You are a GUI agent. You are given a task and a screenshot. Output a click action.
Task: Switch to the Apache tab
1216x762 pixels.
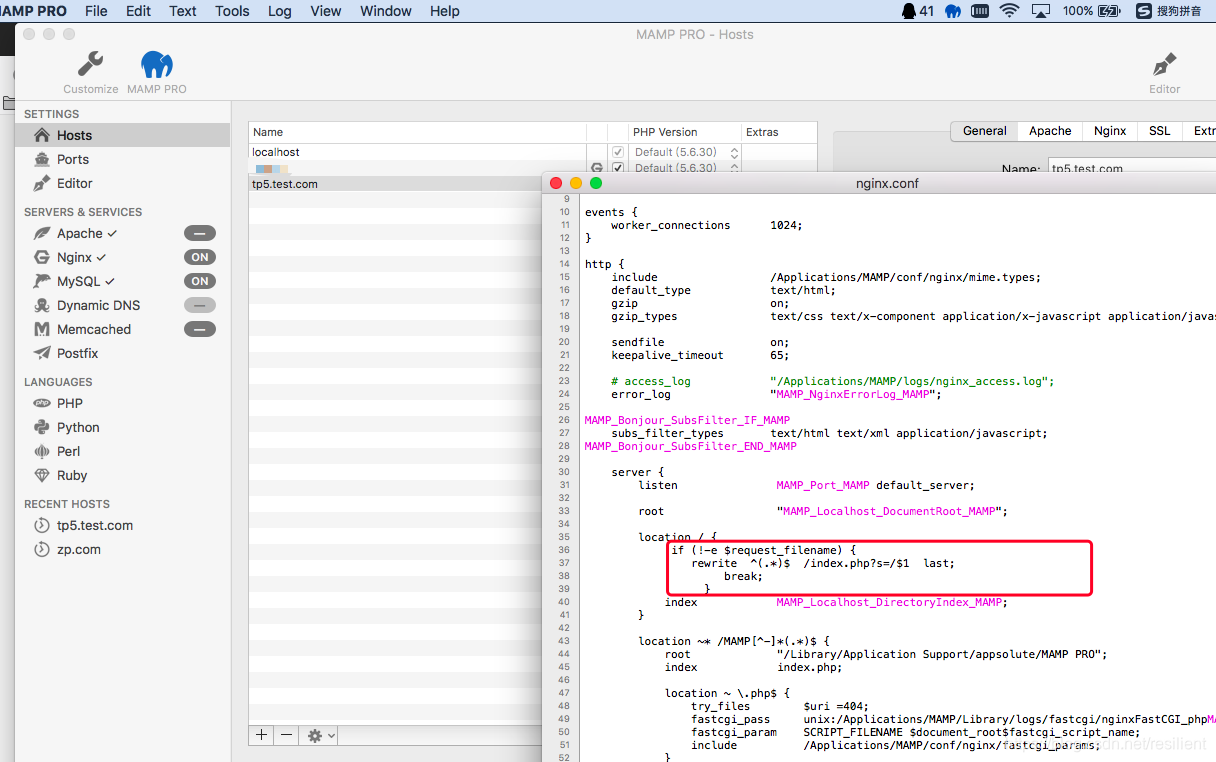pyautogui.click(x=1050, y=131)
